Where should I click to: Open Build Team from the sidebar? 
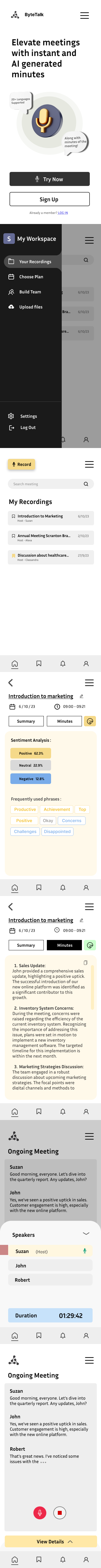point(30,291)
